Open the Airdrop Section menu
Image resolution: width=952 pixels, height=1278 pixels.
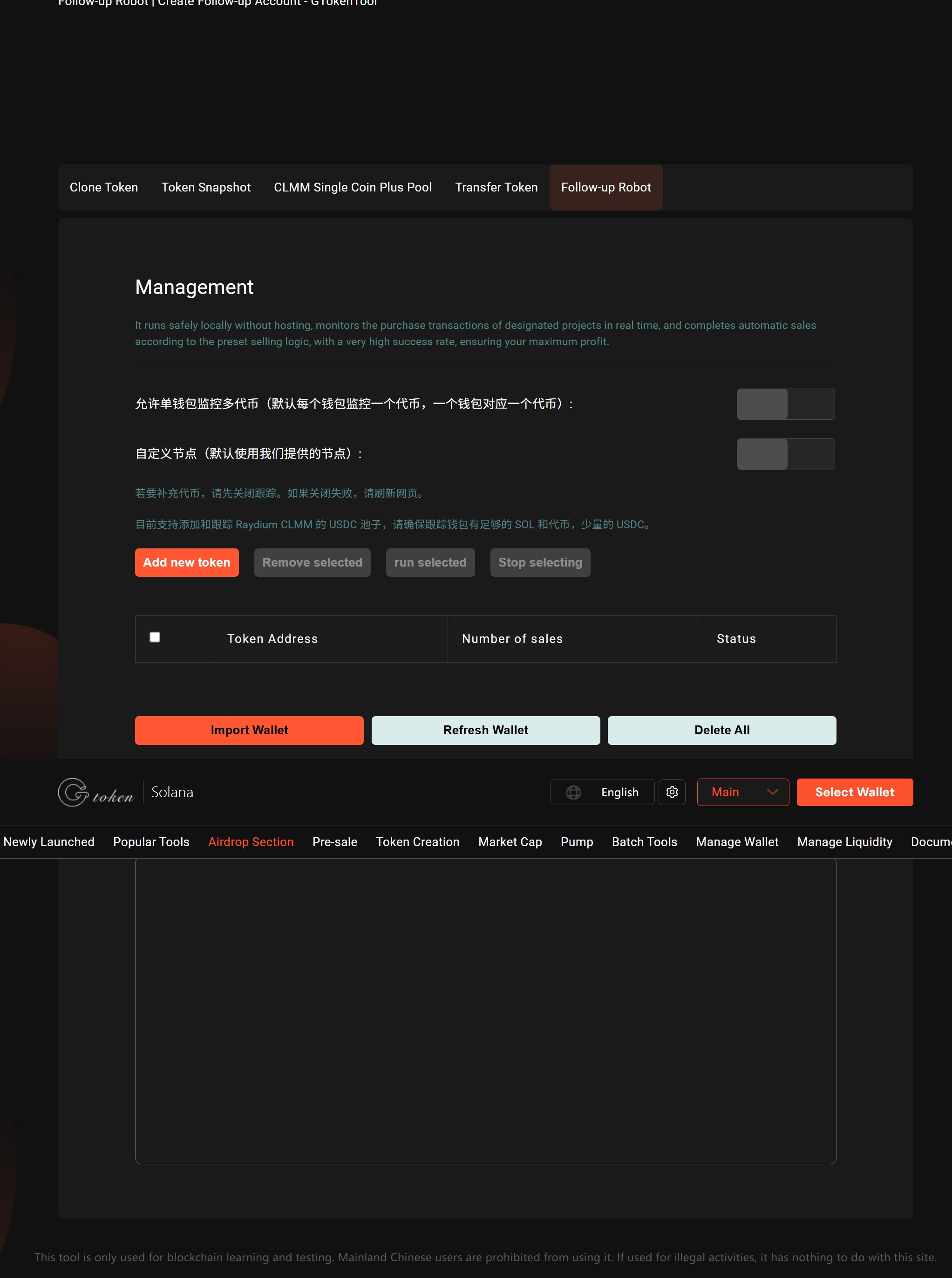coord(251,841)
